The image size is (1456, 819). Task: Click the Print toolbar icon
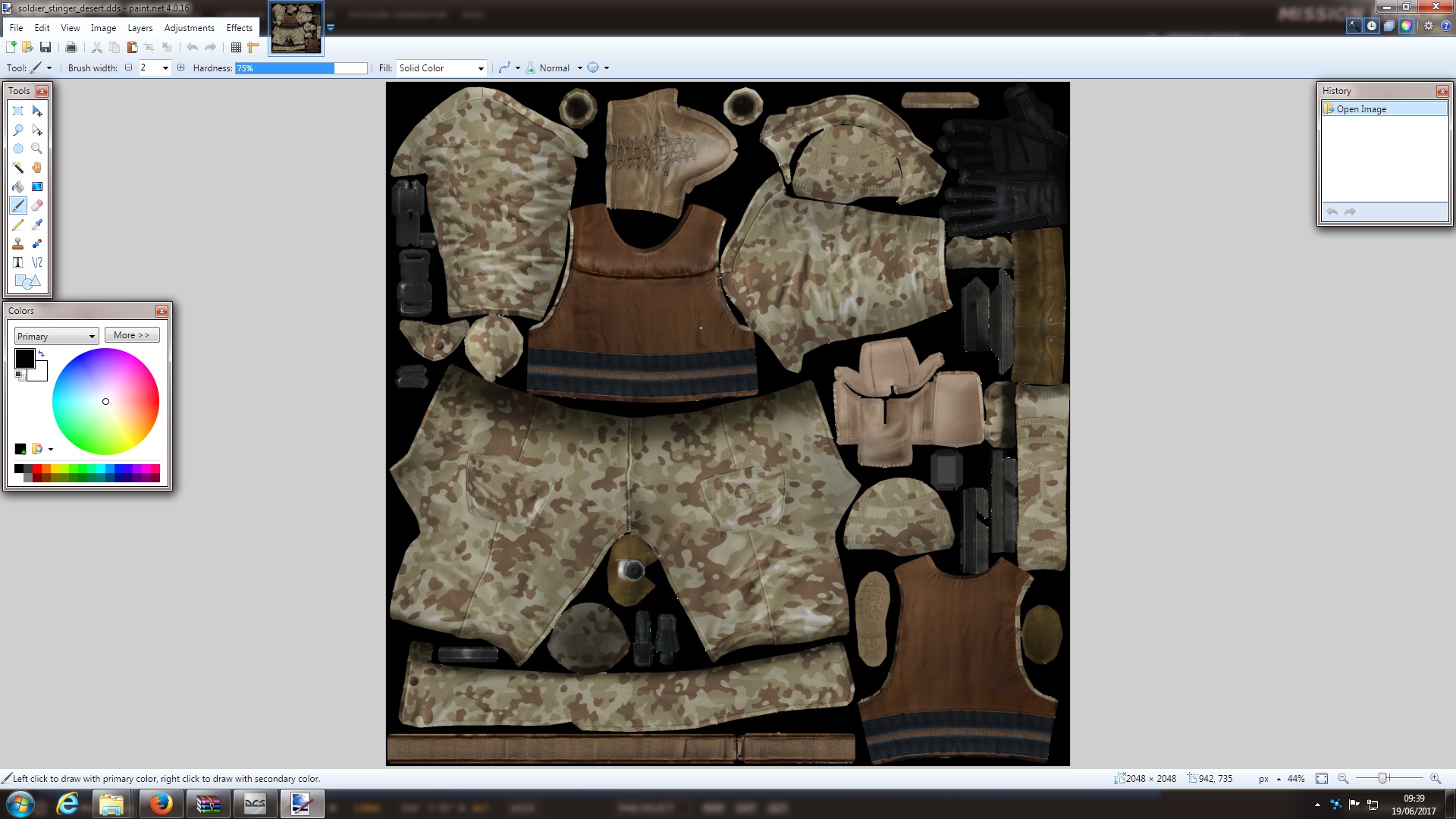pyautogui.click(x=71, y=47)
